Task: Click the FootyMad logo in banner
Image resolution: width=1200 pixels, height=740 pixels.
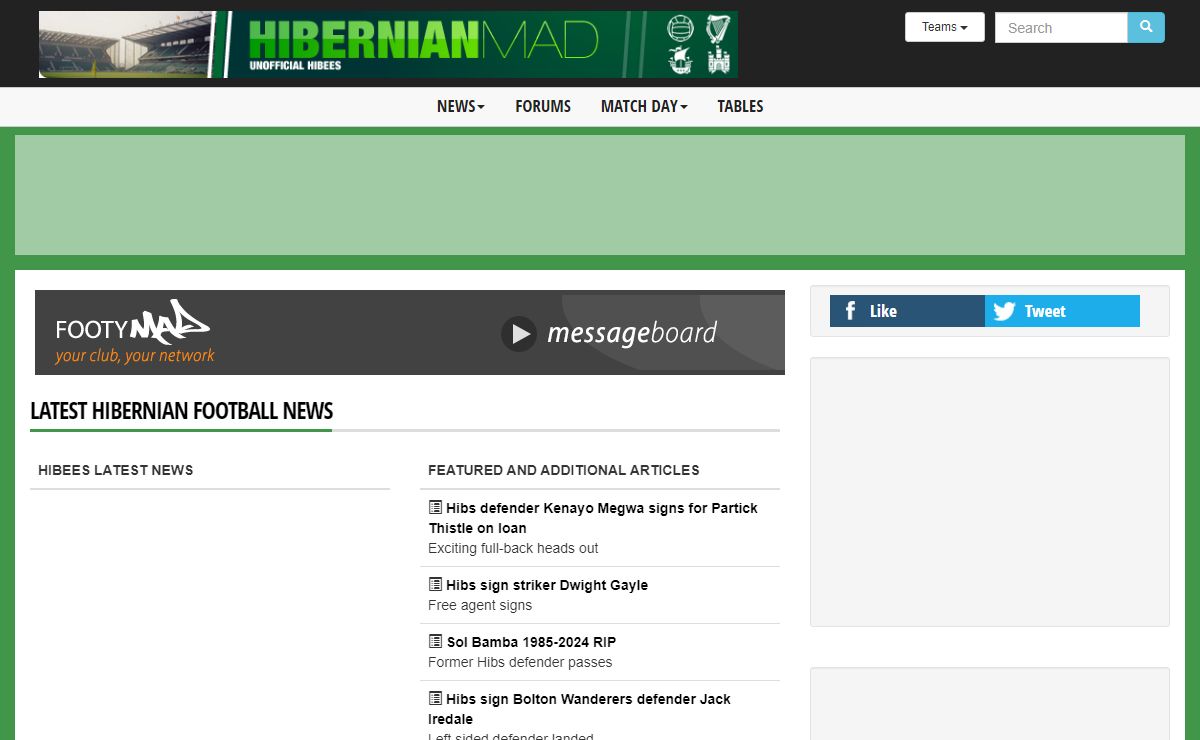Action: 134,332
